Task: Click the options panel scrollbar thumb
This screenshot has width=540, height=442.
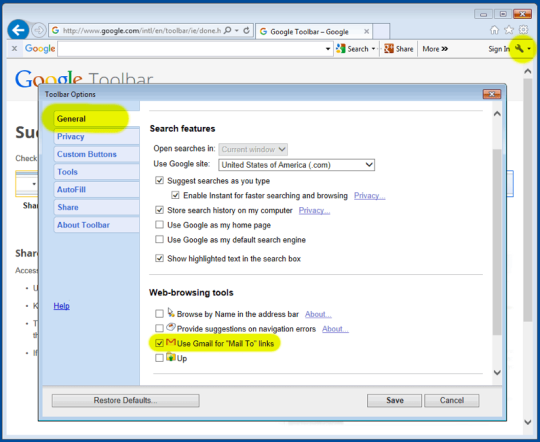Action: point(497,242)
